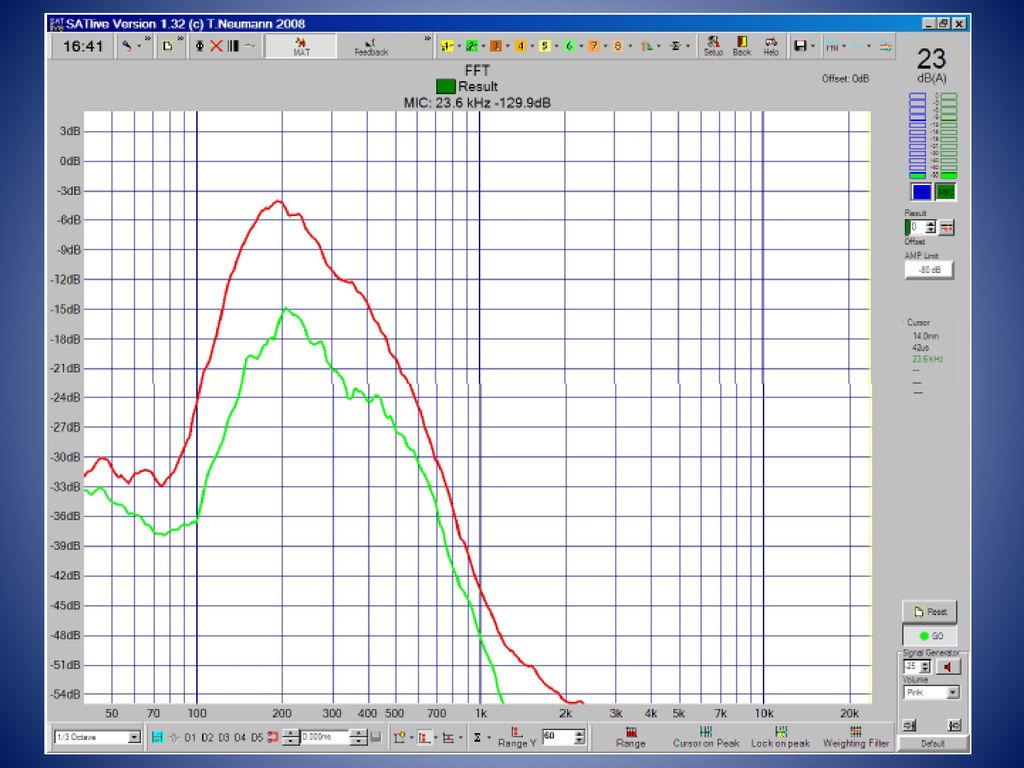Click the flag marker icon in bottom toolbar

coord(400,737)
